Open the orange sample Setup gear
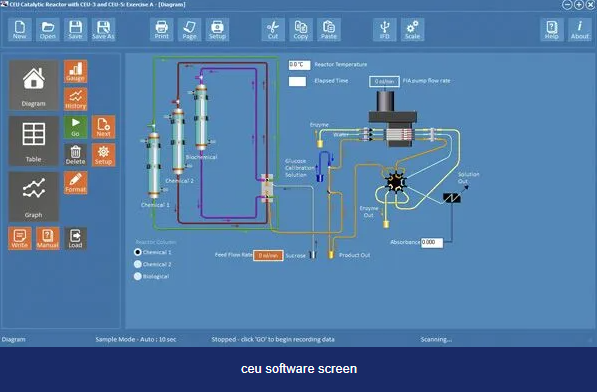Image resolution: width=597 pixels, height=392 pixels. [103, 155]
